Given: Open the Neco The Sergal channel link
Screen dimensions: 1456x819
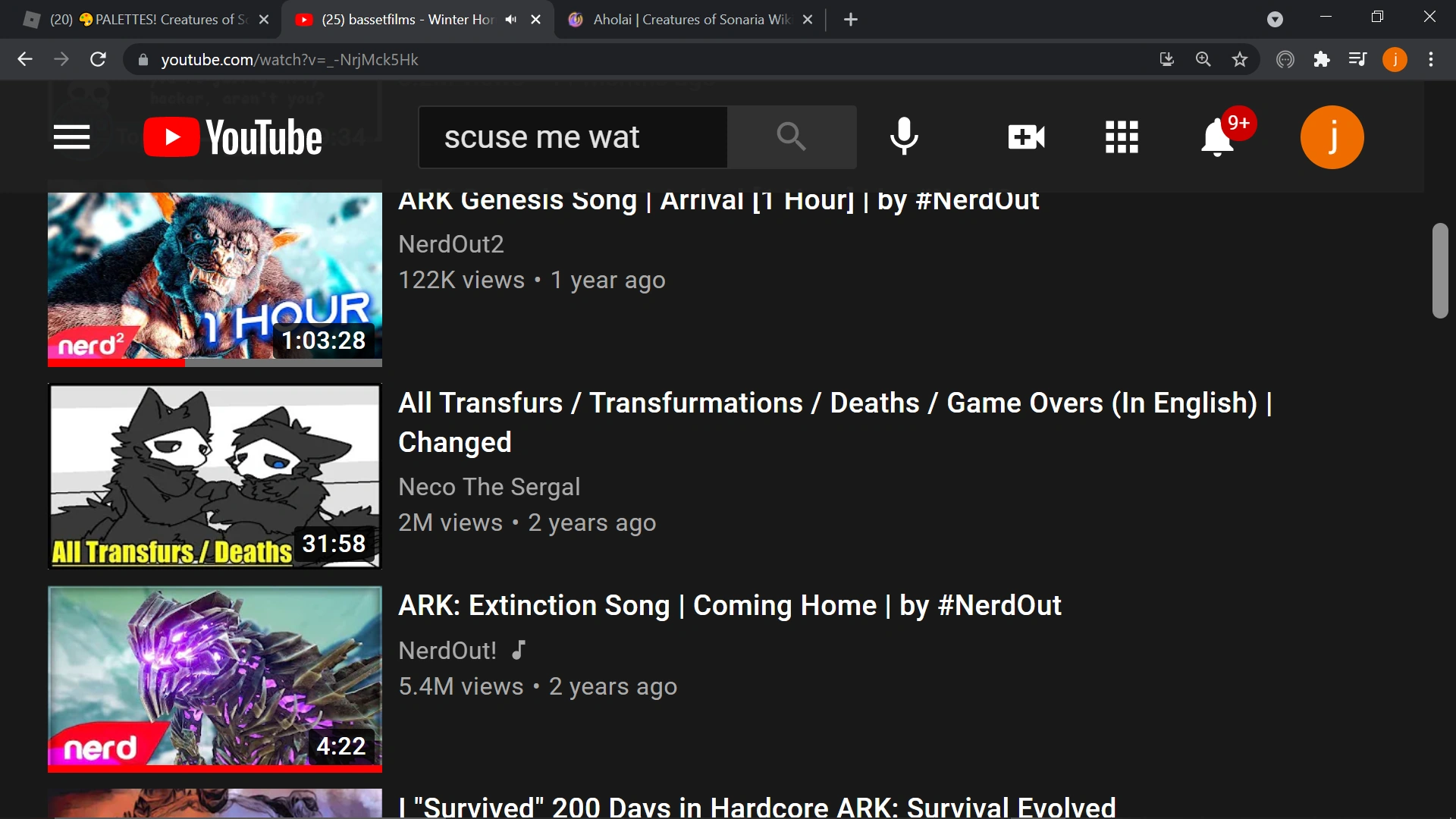Looking at the screenshot, I should pyautogui.click(x=489, y=487).
